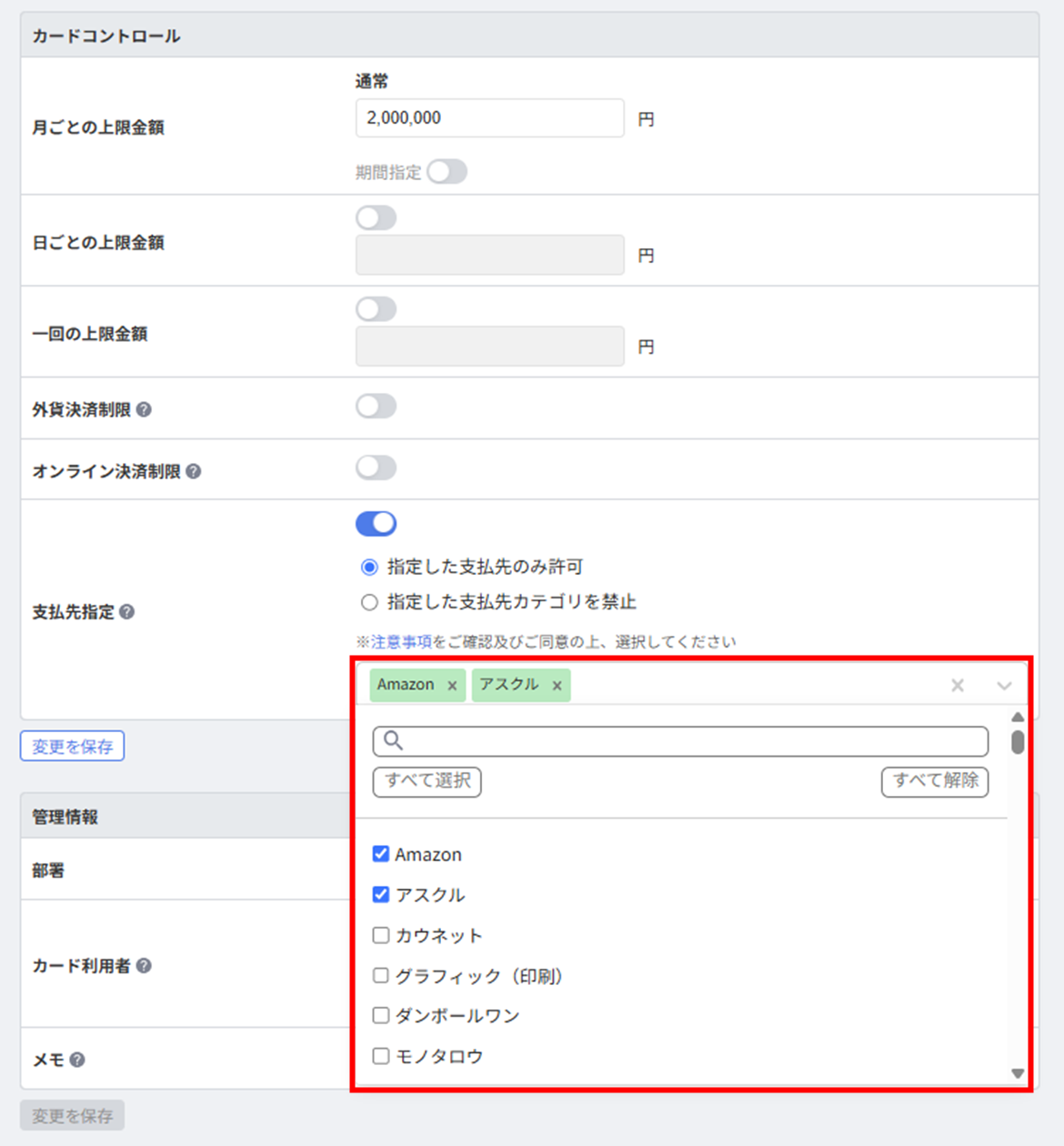The image size is (1064, 1146).
Task: Collapse the payee dropdown with the chevron
Action: click(1004, 686)
